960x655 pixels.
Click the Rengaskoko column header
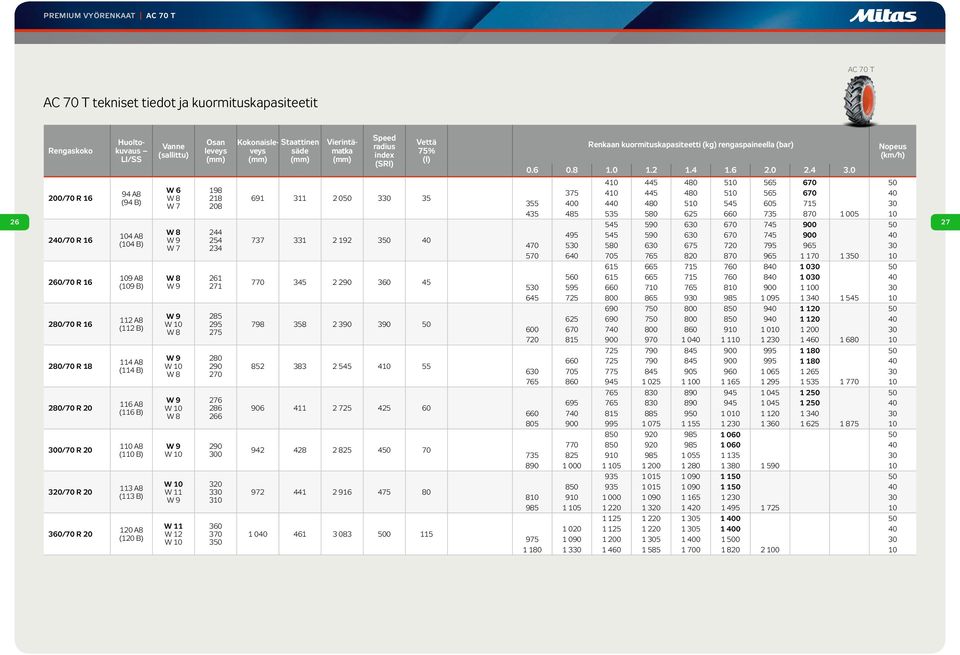[x=70, y=151]
